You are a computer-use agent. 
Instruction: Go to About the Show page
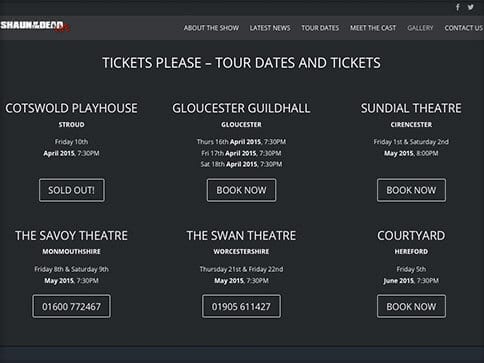click(211, 28)
